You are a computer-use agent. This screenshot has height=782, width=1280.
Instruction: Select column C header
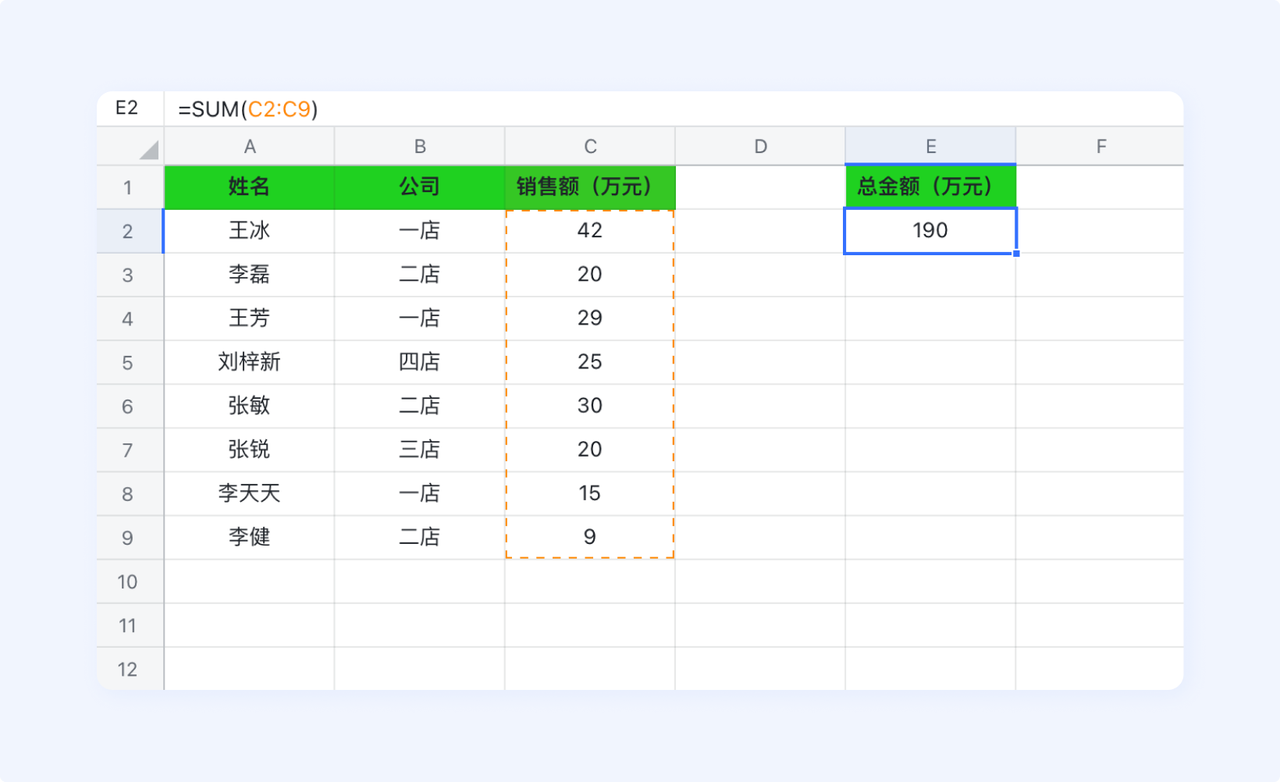(x=590, y=147)
